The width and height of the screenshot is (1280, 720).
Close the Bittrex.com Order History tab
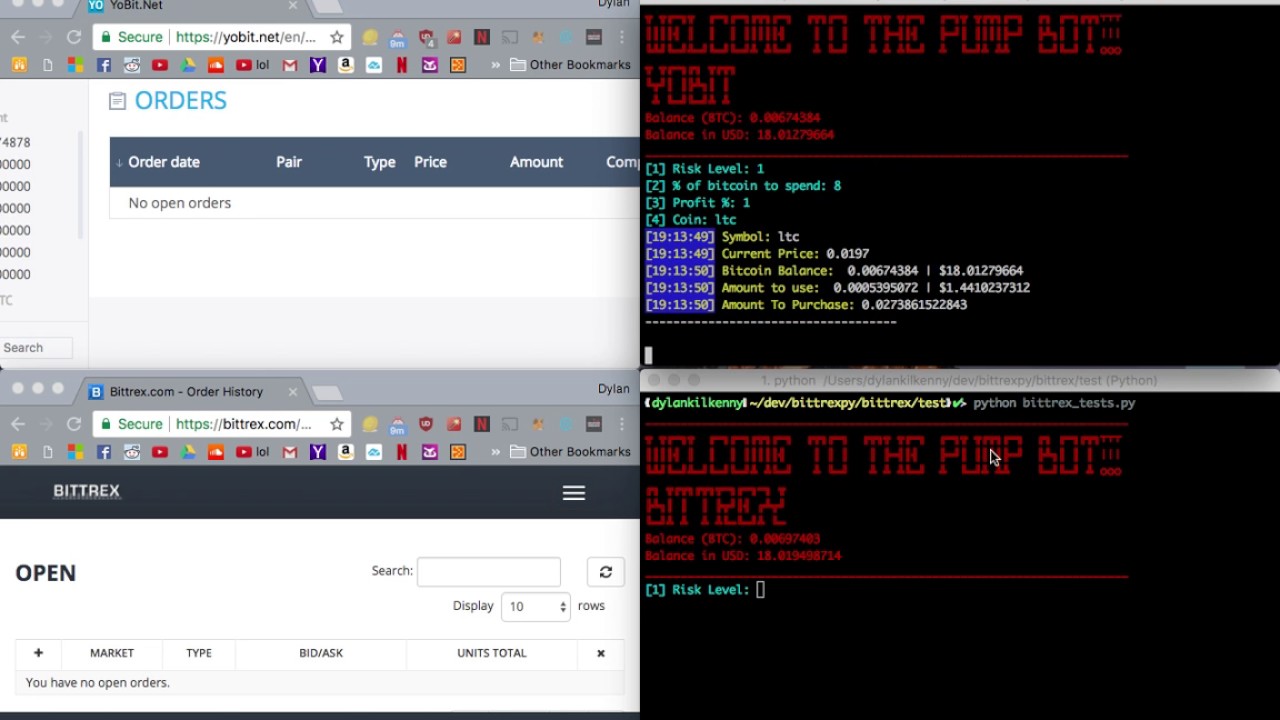tap(293, 392)
